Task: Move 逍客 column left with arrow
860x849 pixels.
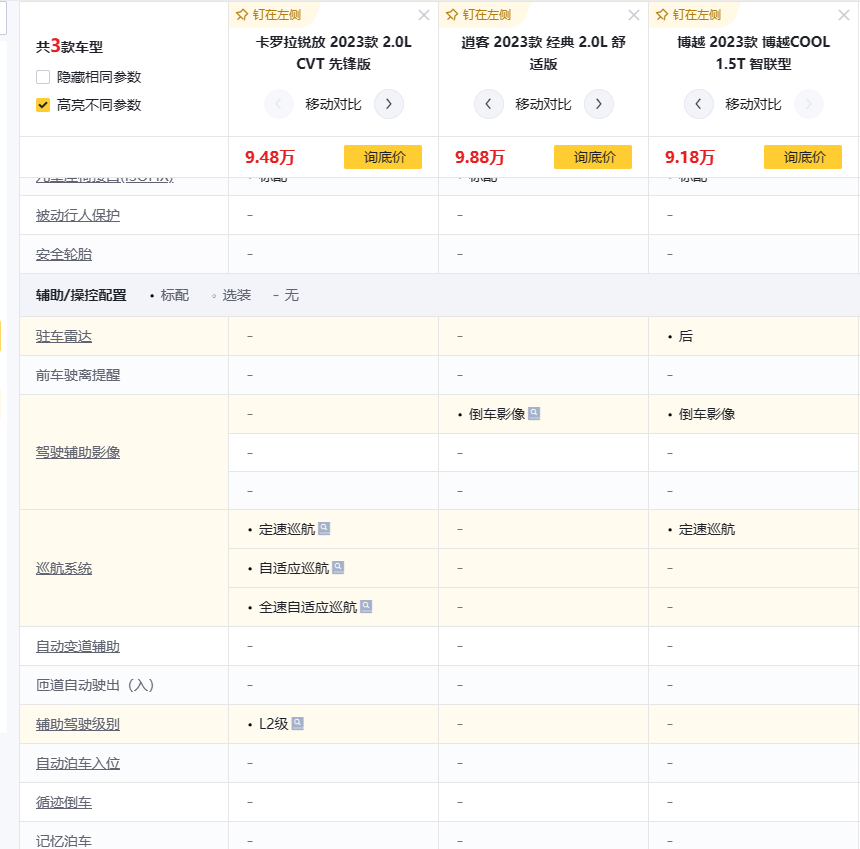Action: [488, 104]
